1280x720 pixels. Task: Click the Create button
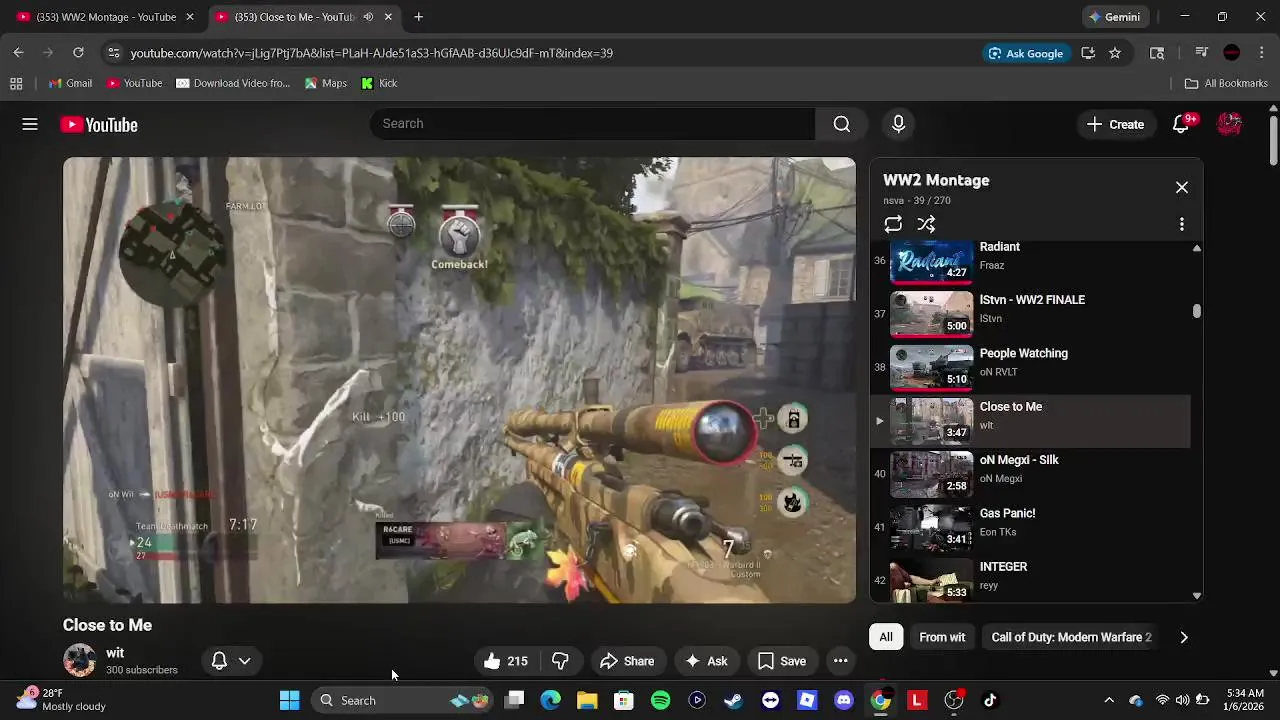click(1115, 124)
